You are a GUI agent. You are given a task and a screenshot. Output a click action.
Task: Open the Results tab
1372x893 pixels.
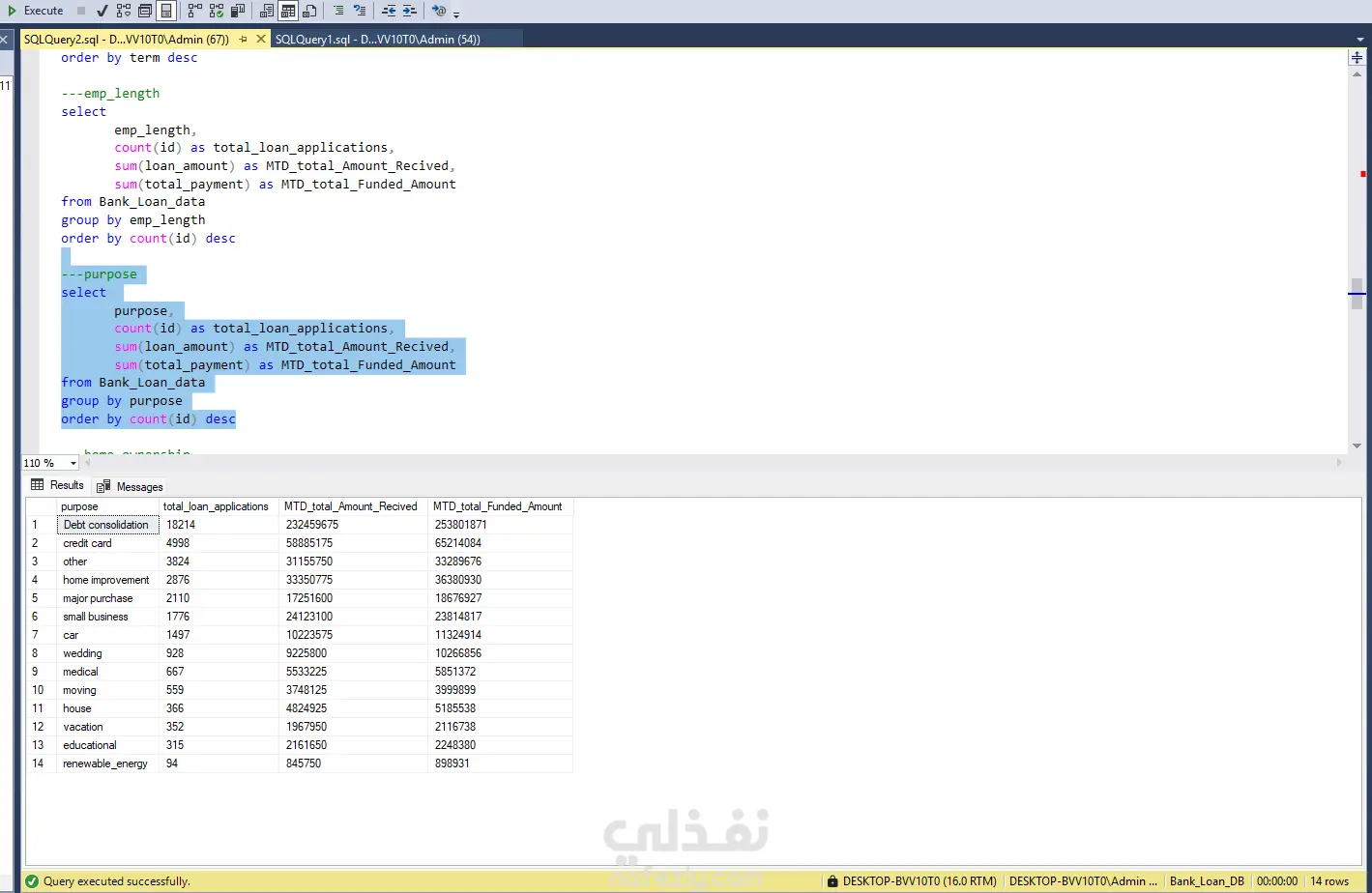tap(57, 485)
